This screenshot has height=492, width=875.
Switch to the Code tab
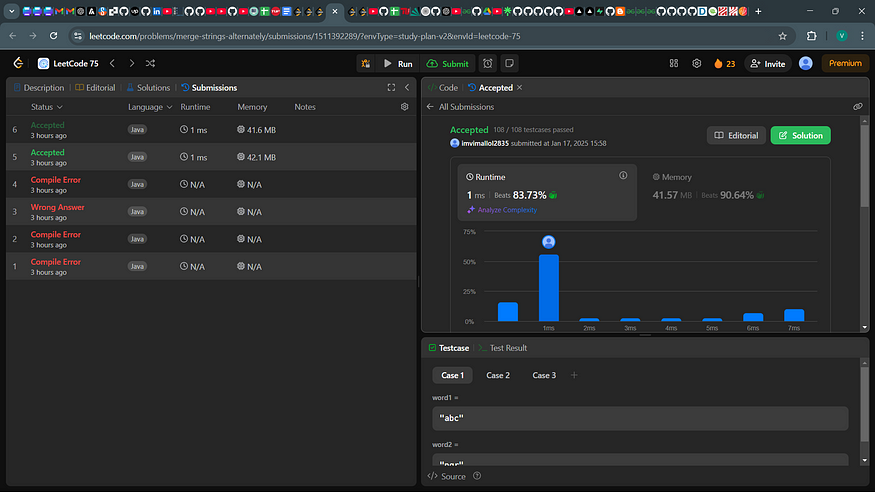(x=443, y=88)
